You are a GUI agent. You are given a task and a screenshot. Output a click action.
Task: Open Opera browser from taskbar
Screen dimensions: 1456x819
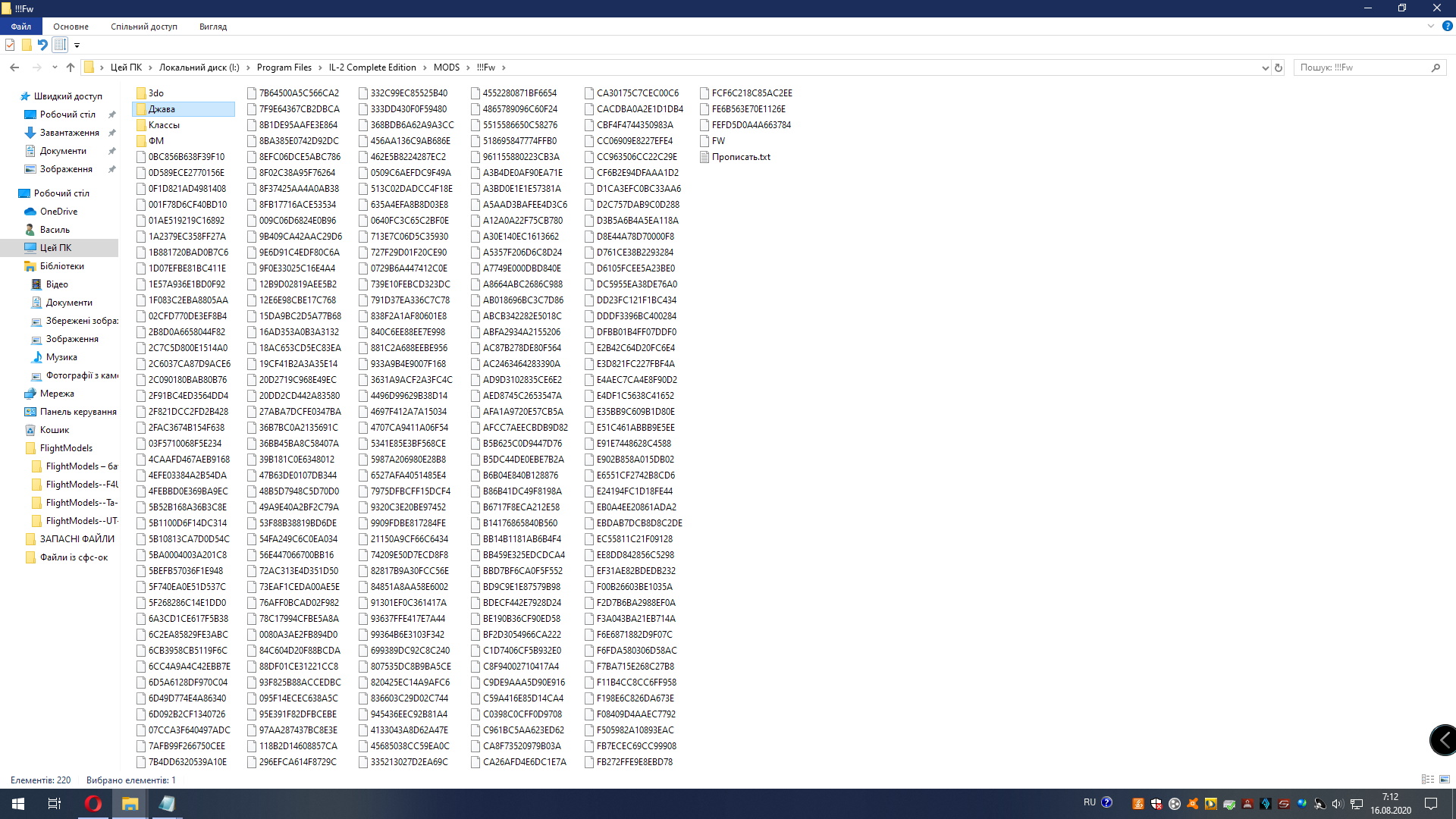point(93,804)
